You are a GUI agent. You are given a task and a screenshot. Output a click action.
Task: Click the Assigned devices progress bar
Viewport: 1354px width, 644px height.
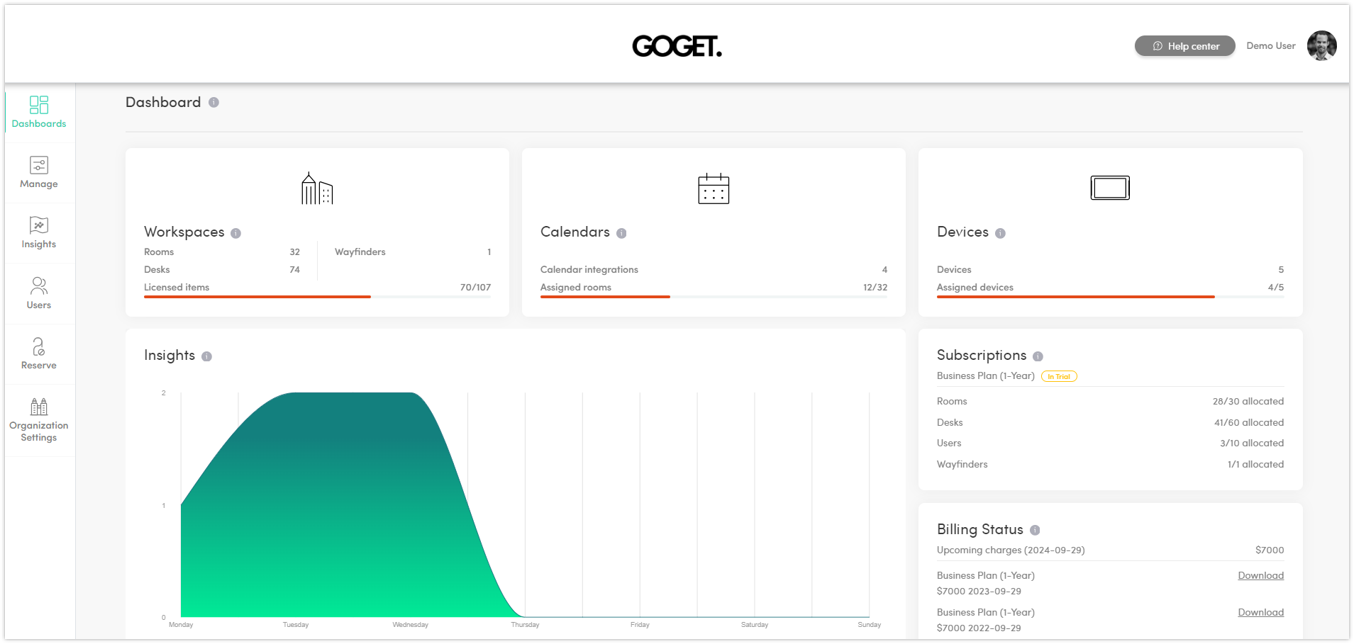[1075, 297]
